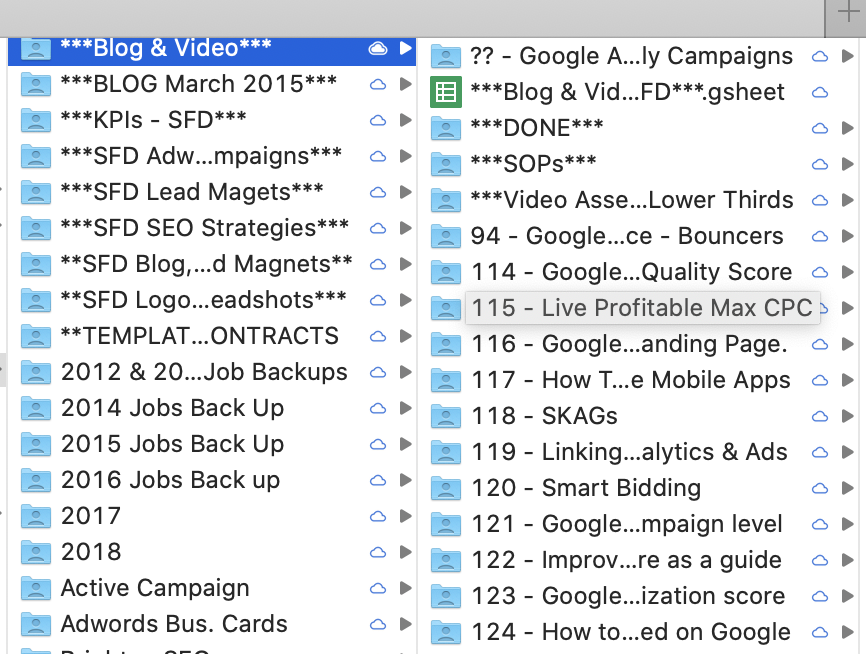
Task: Select 94 - Google...ce - Bouncers name
Action: click(x=627, y=236)
